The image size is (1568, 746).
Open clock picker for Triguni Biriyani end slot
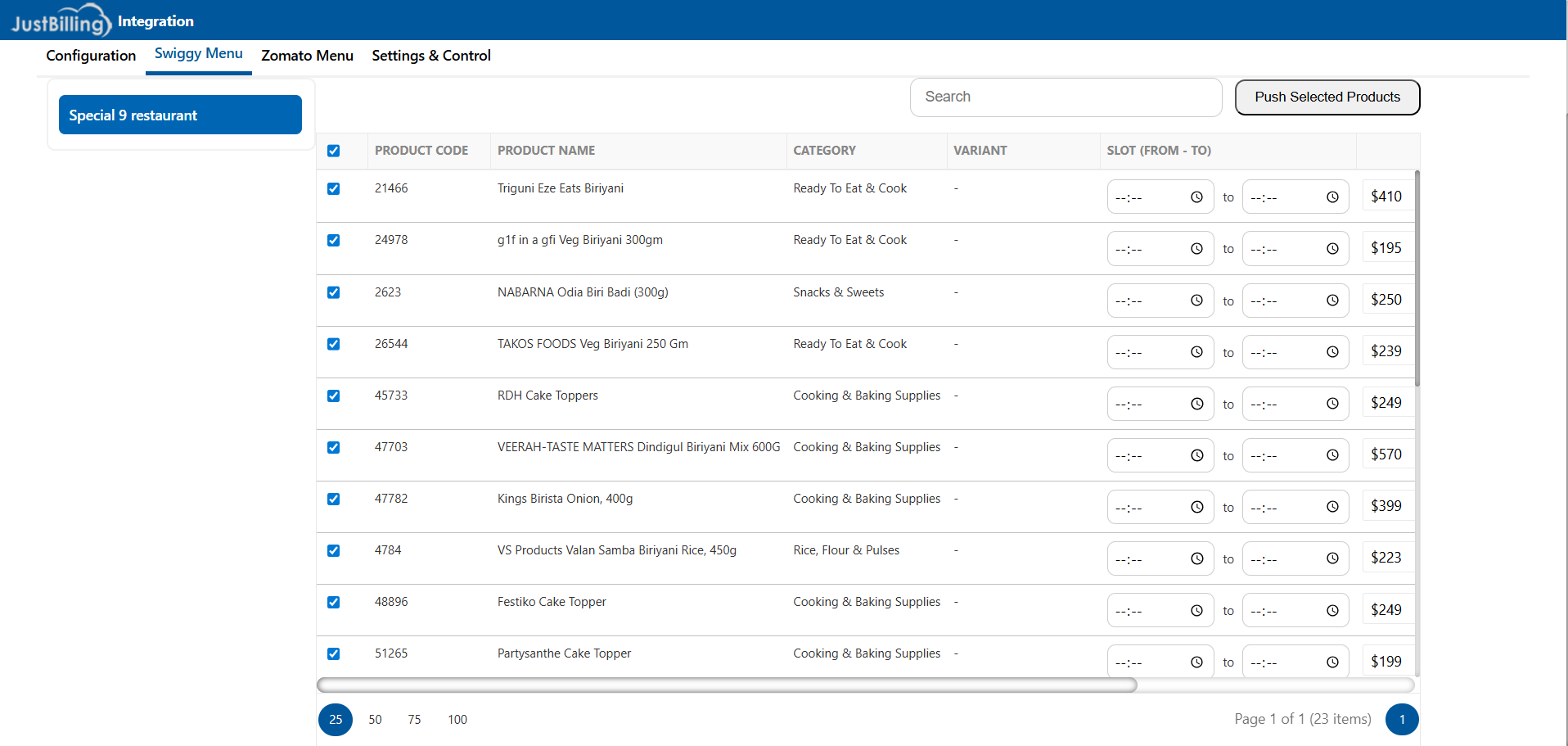1332,197
